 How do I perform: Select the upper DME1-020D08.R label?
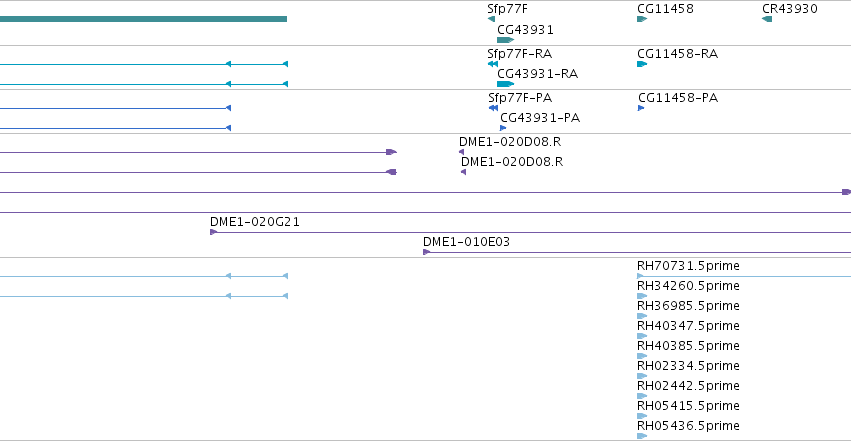tap(510, 142)
